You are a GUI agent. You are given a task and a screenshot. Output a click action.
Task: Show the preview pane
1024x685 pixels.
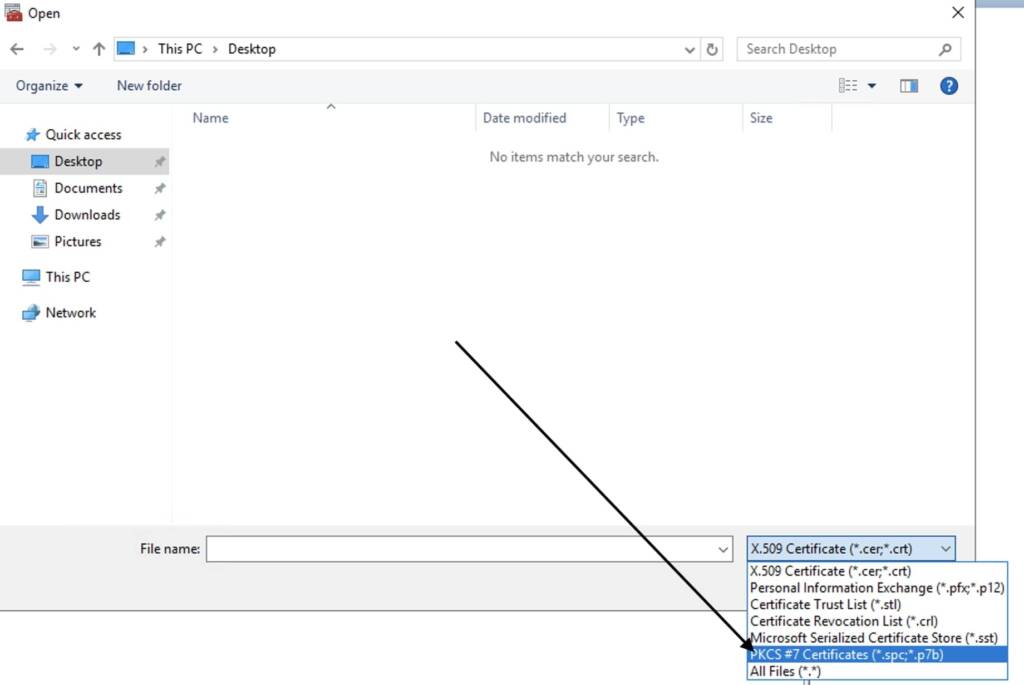(x=908, y=85)
